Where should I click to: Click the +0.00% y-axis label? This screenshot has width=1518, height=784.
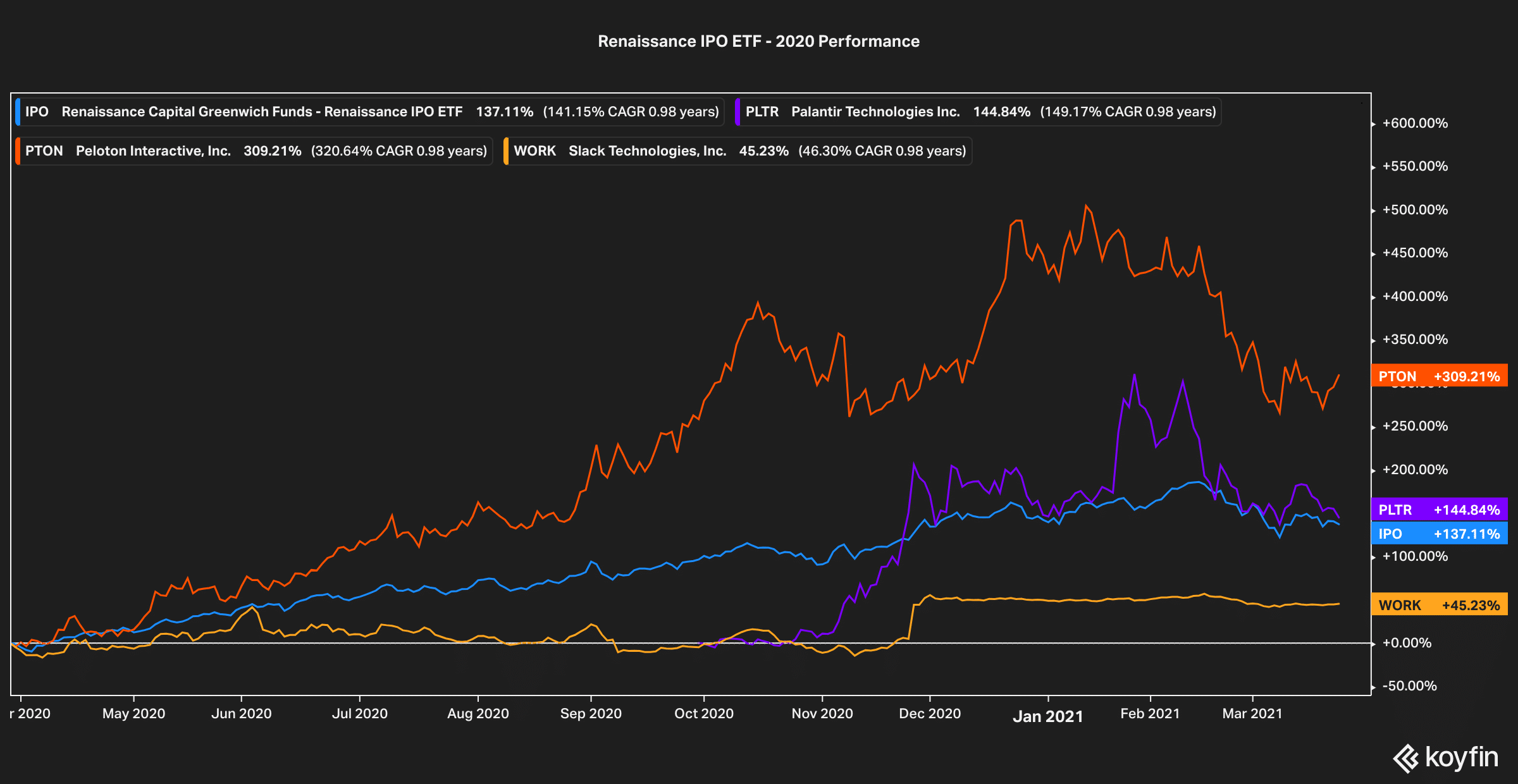click(x=1407, y=643)
